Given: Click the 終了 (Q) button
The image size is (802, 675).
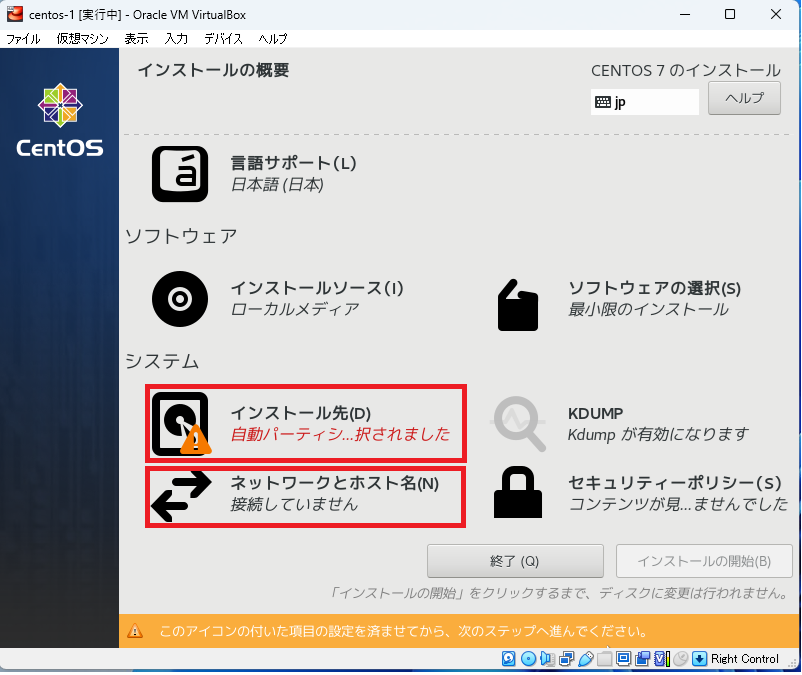Looking at the screenshot, I should click(515, 561).
